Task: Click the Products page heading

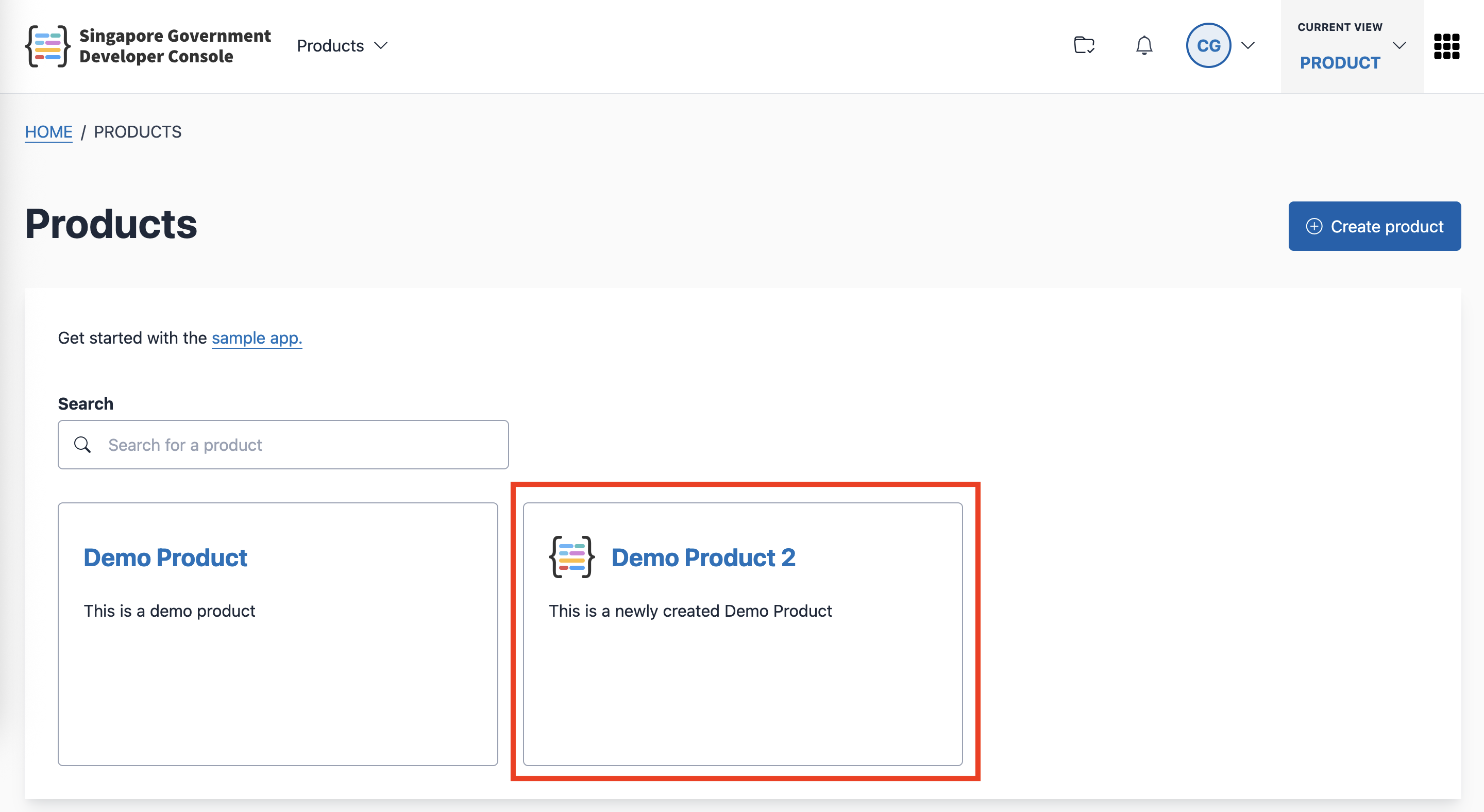Action: click(111, 224)
